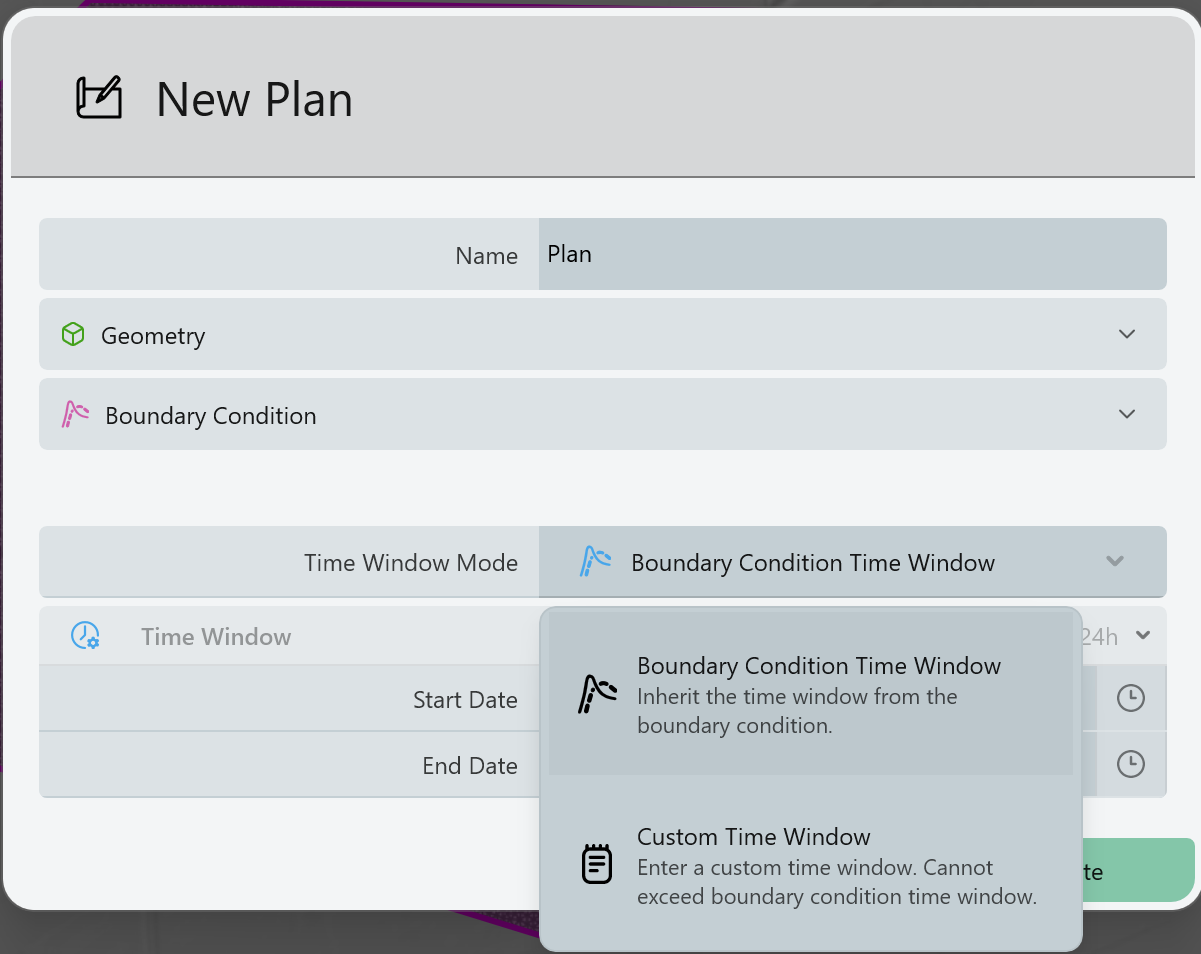The width and height of the screenshot is (1201, 954).
Task: Click the blue icon in Time Window Mode field
Action: 596,562
